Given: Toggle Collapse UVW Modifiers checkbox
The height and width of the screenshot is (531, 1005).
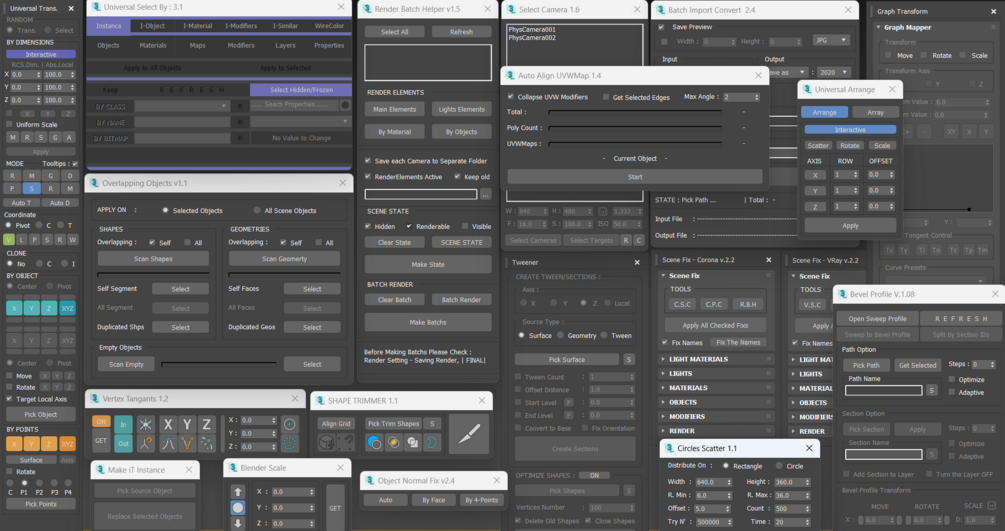Looking at the screenshot, I should tap(511, 97).
